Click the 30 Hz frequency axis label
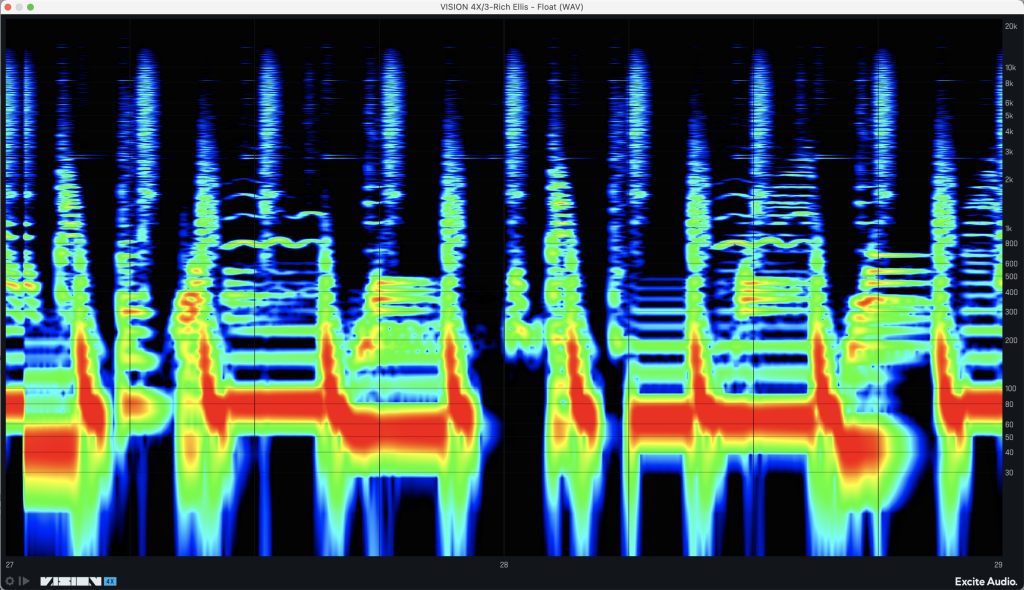The height and width of the screenshot is (590, 1024). [x=1011, y=472]
